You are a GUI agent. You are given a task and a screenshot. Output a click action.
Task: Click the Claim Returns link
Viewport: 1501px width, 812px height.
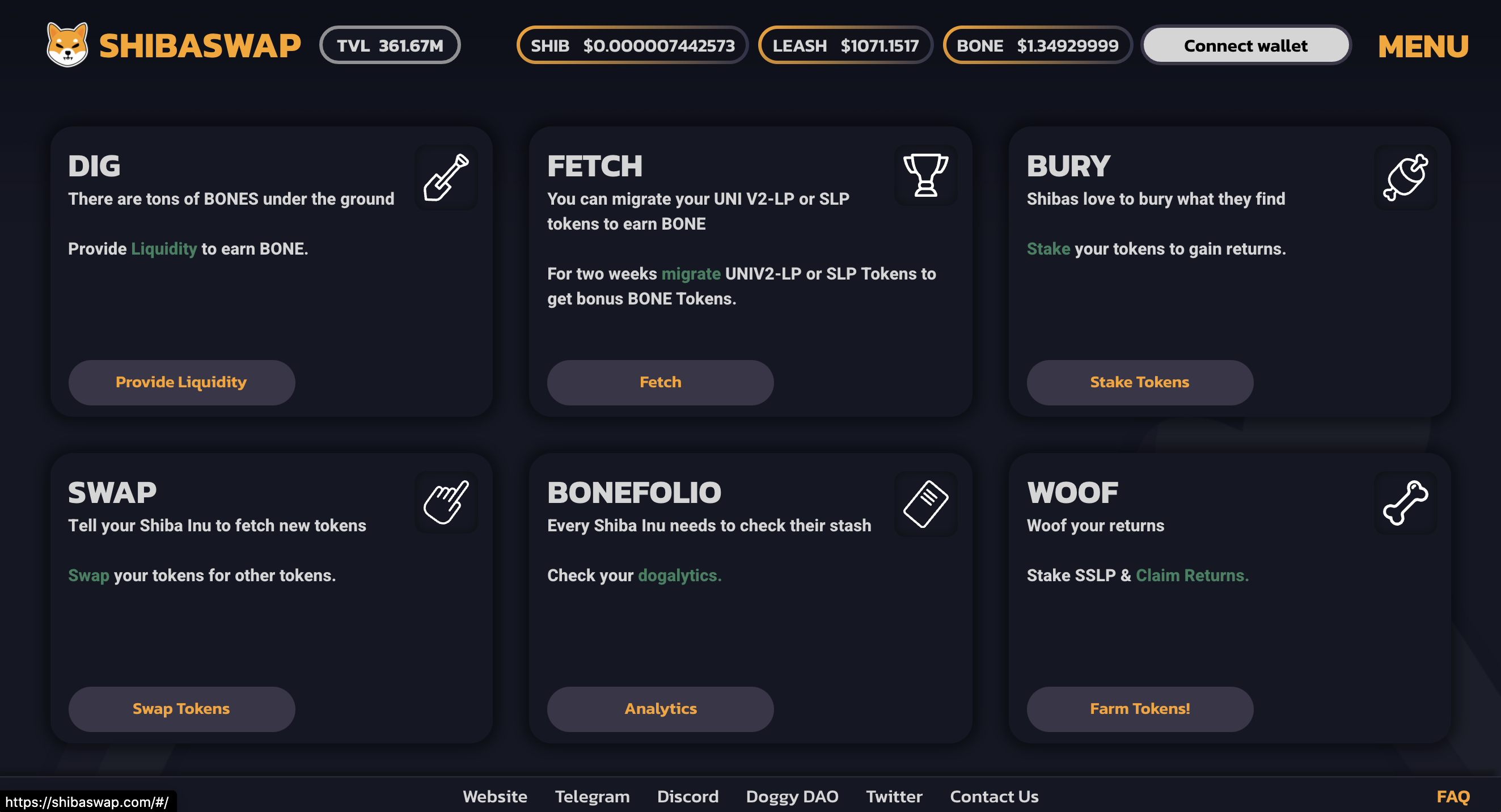point(1191,575)
